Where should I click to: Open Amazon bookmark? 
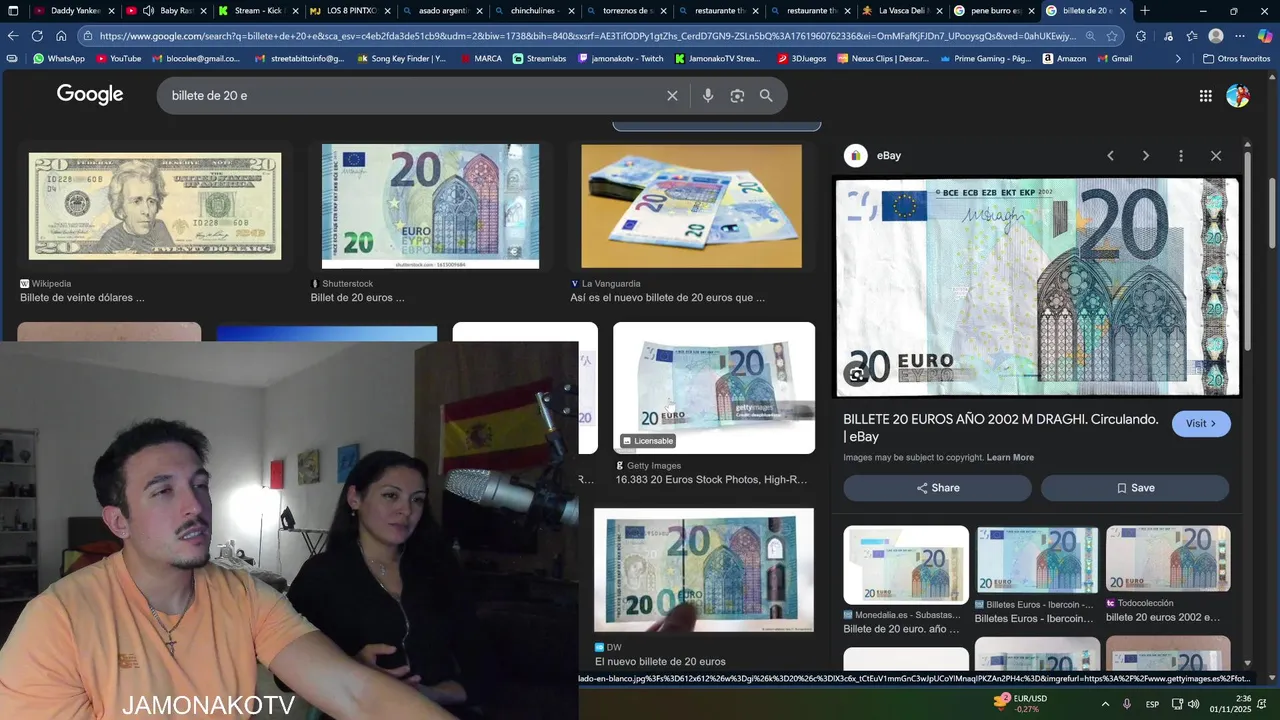click(1064, 59)
